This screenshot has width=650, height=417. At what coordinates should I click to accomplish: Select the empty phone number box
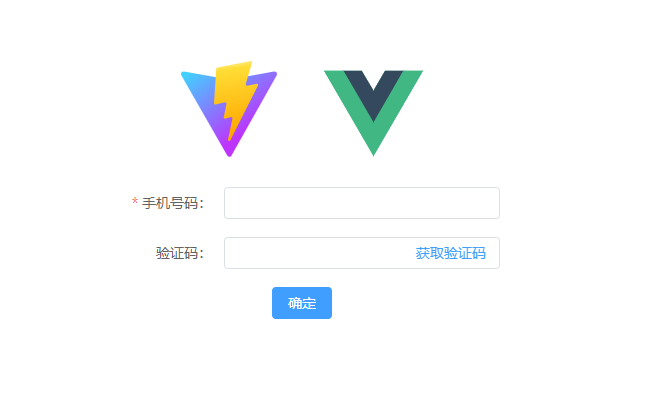coord(361,203)
